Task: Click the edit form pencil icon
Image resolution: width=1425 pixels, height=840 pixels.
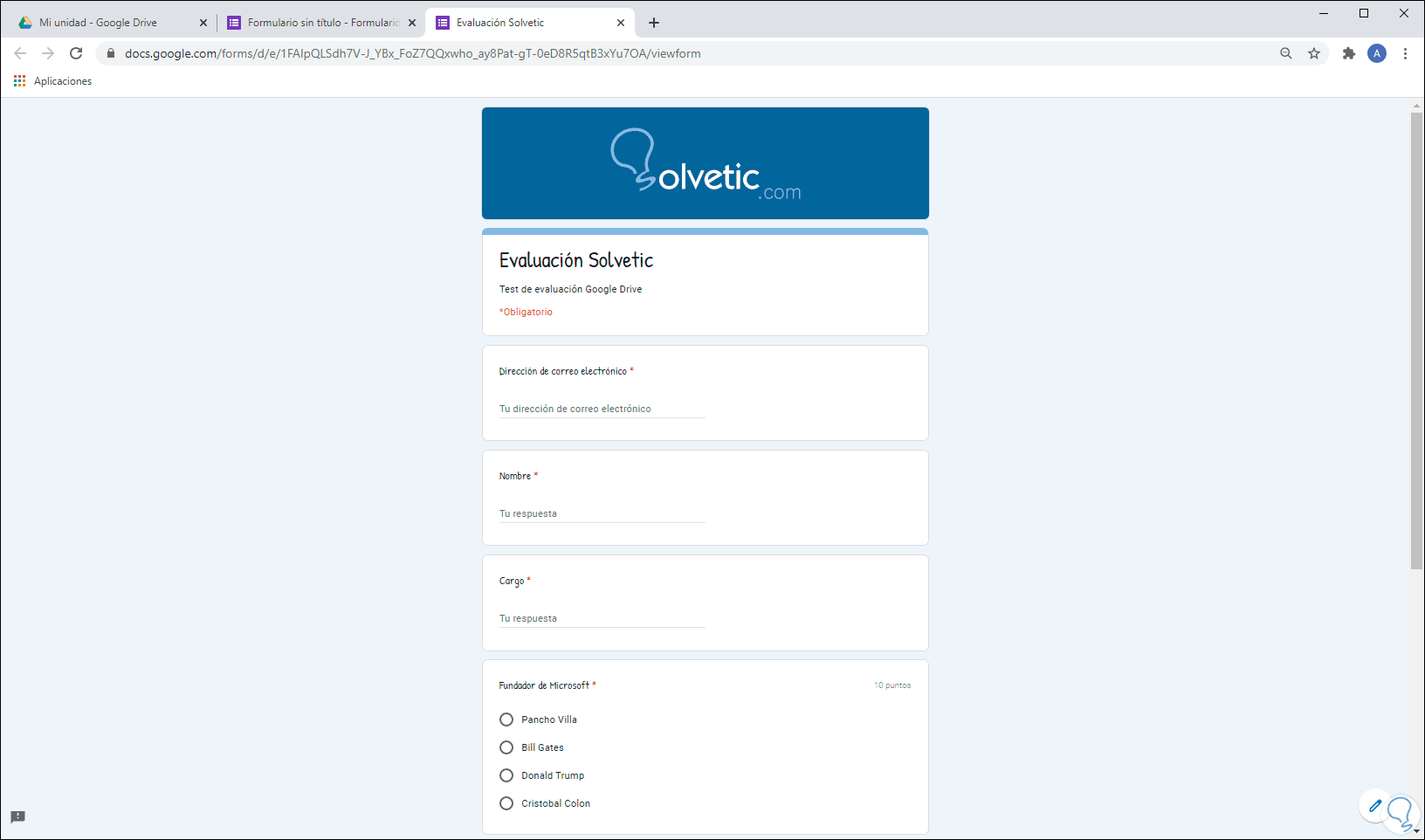Action: [x=1375, y=806]
